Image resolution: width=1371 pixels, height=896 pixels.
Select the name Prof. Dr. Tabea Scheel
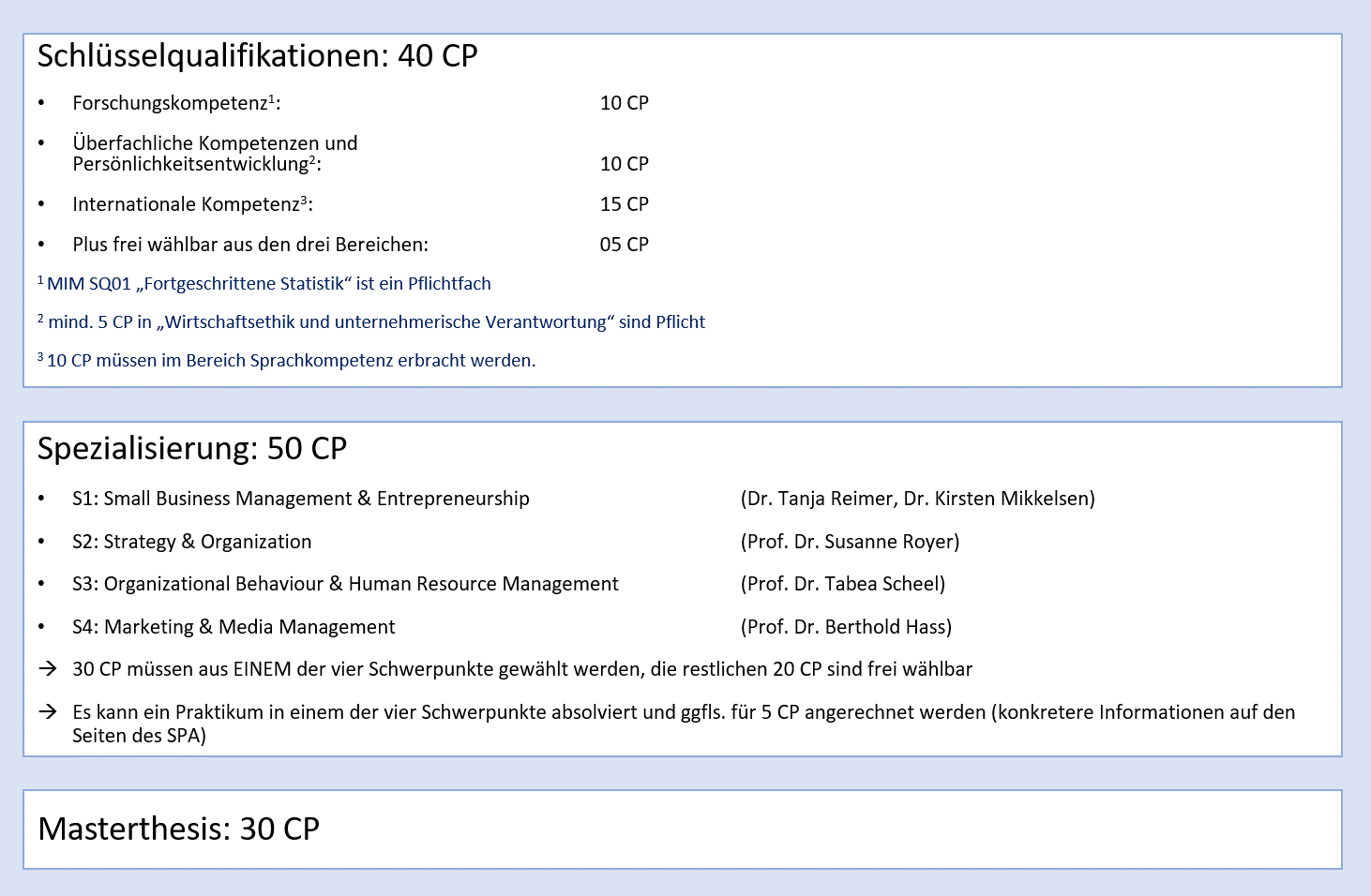(x=842, y=584)
